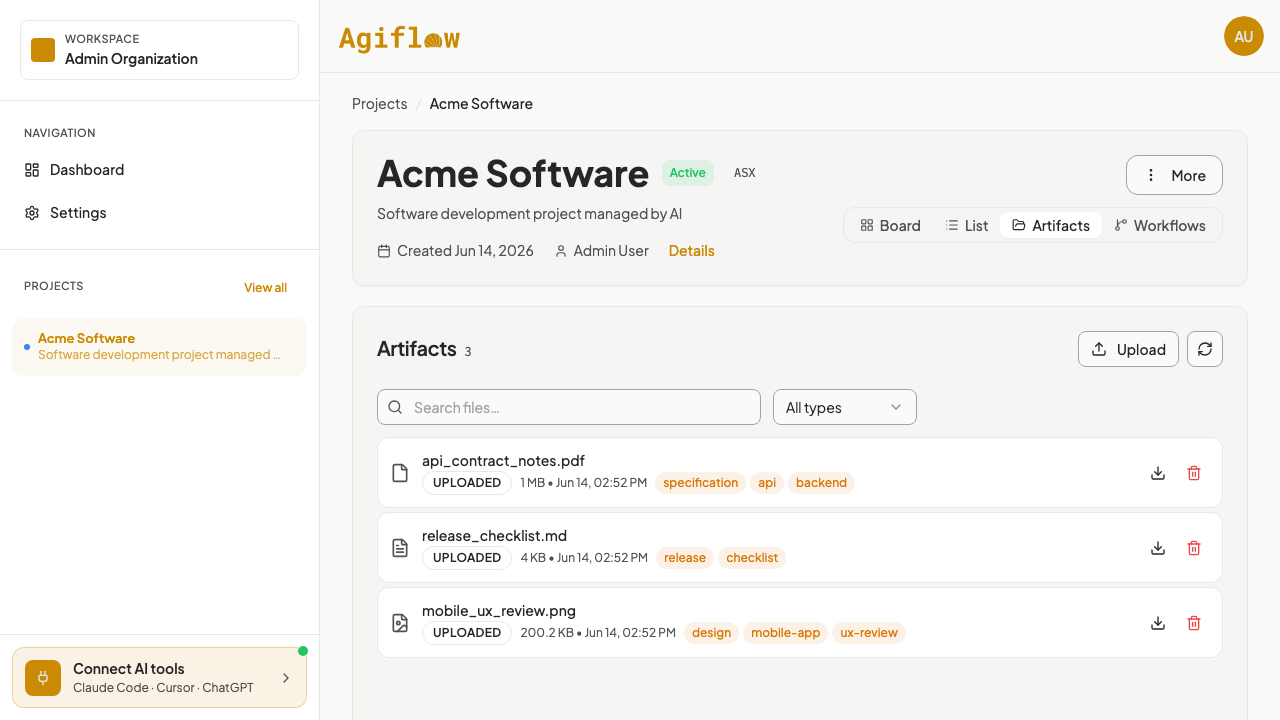
Task: Click the mobile_ux_review.png file name
Action: (x=499, y=611)
